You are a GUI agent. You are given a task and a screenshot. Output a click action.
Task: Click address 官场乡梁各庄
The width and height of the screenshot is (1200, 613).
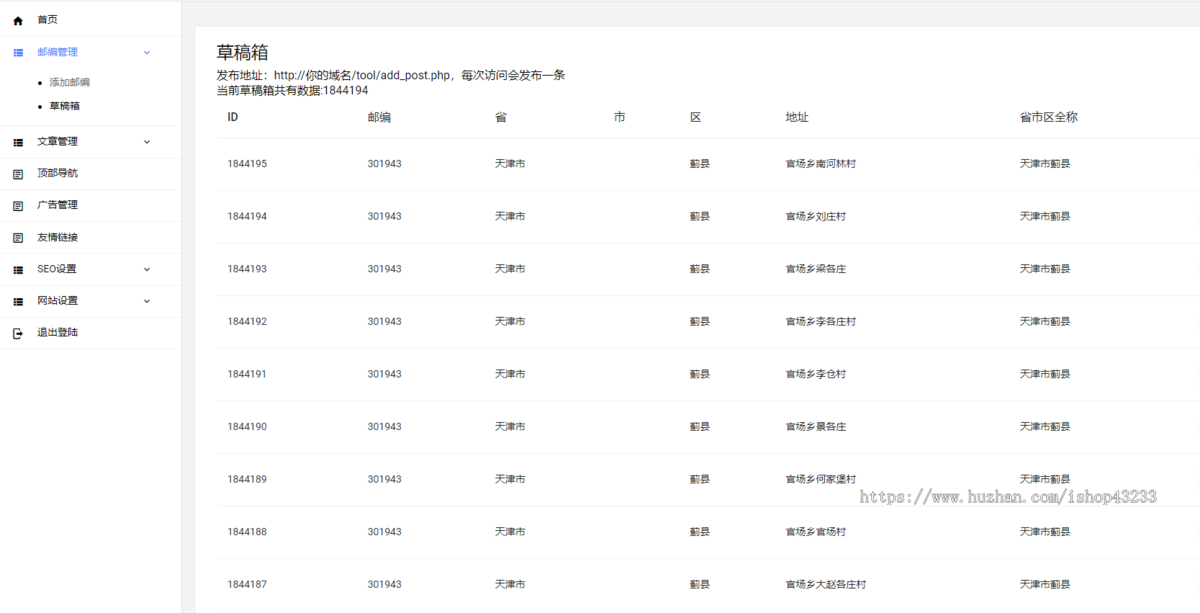point(816,269)
